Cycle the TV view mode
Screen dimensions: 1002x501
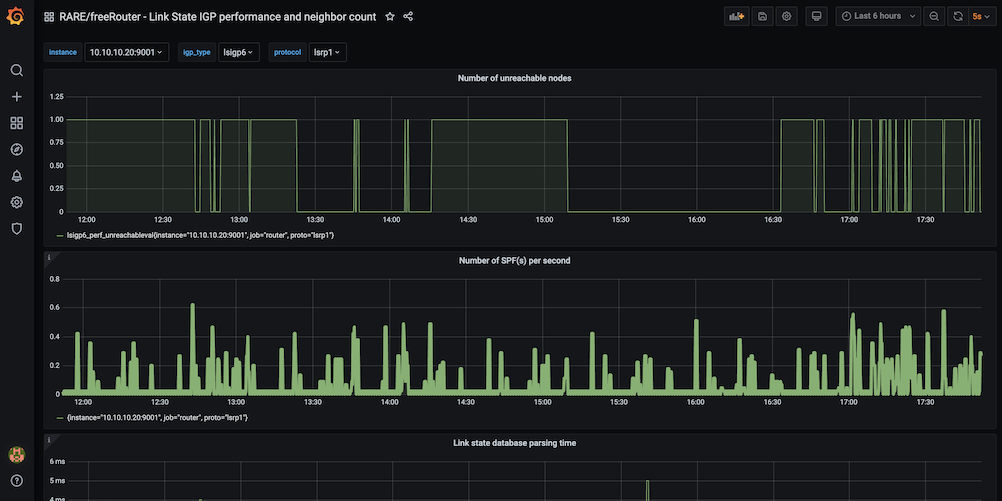(x=816, y=16)
